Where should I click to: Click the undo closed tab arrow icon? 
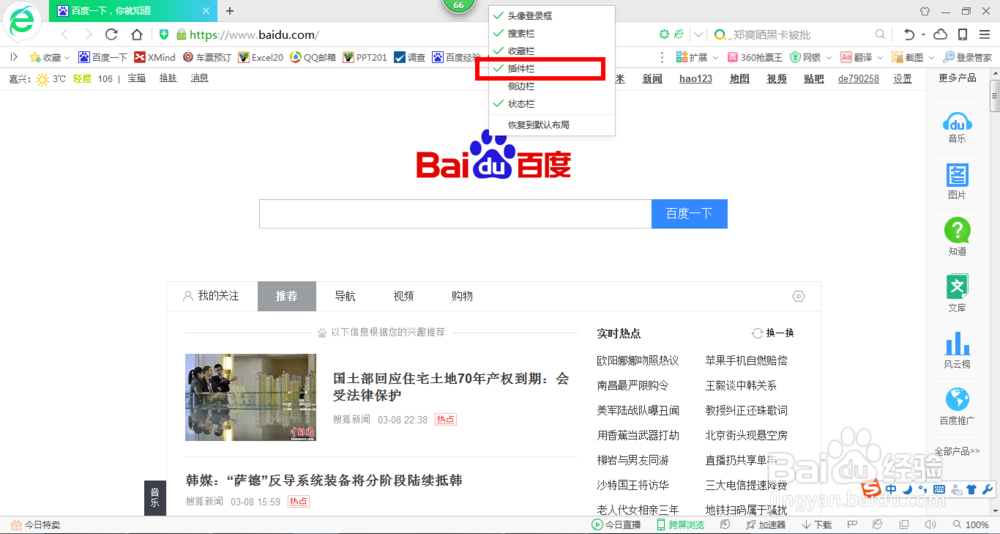pos(909,34)
